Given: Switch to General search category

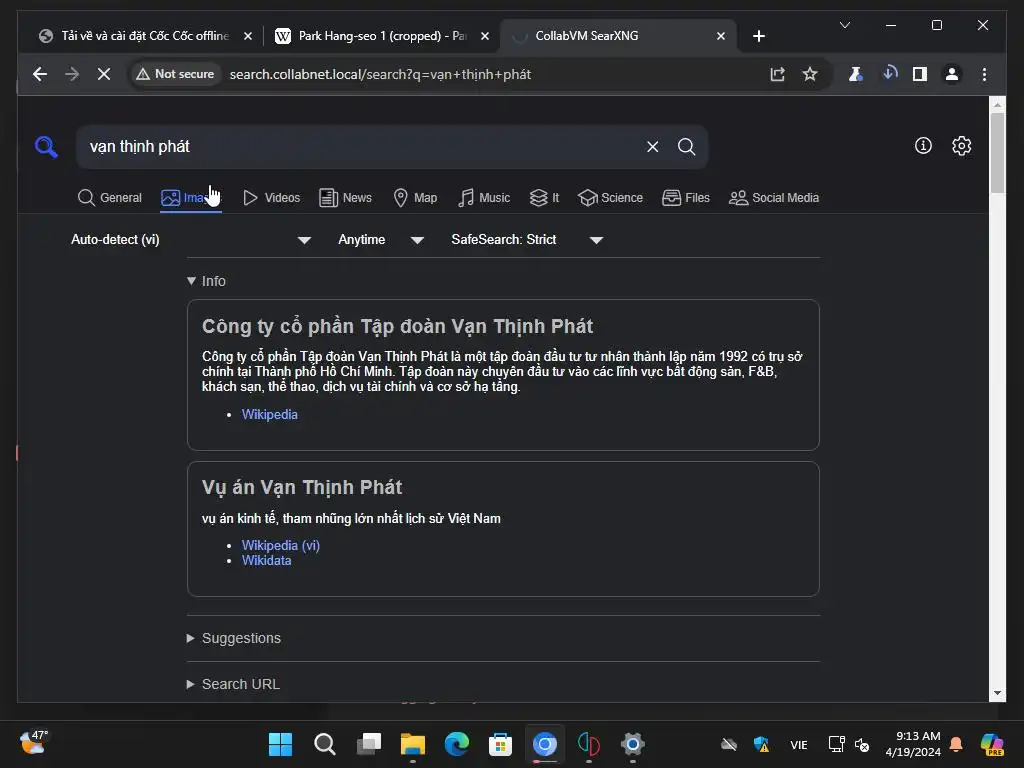Looking at the screenshot, I should tap(110, 197).
